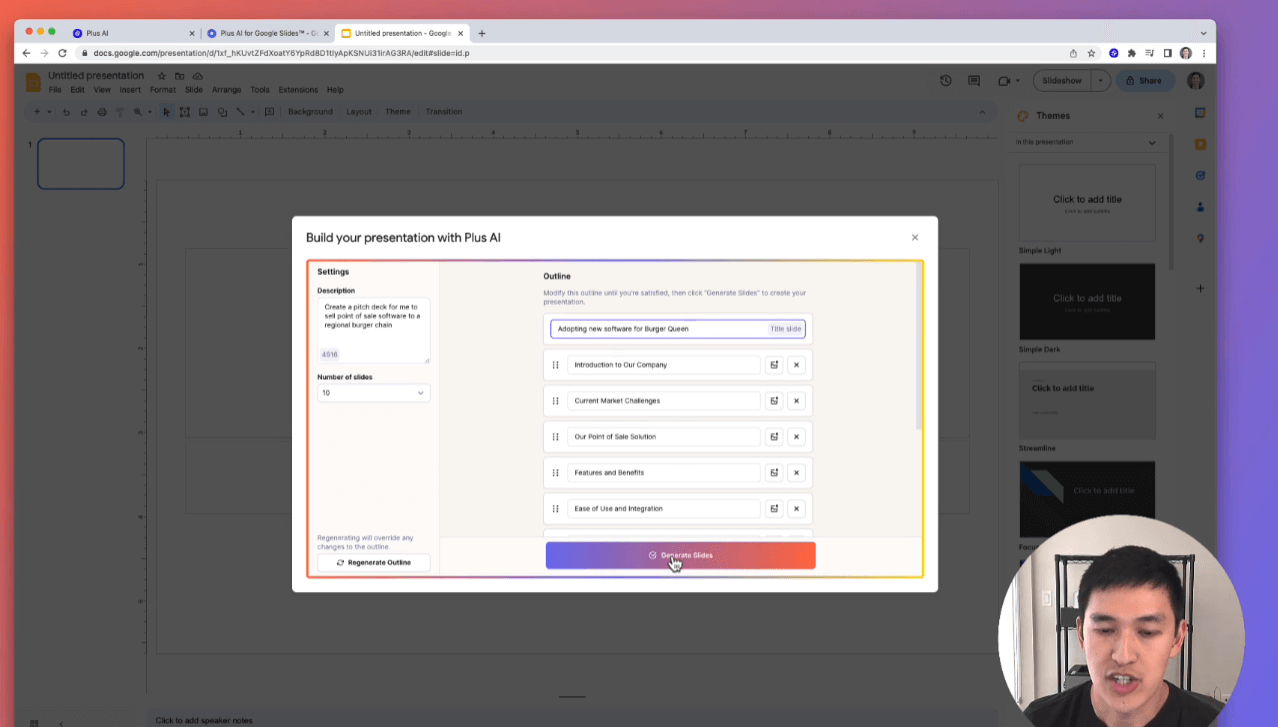The width and height of the screenshot is (1278, 727).
Task: Click the Paint format icon
Action: (120, 112)
